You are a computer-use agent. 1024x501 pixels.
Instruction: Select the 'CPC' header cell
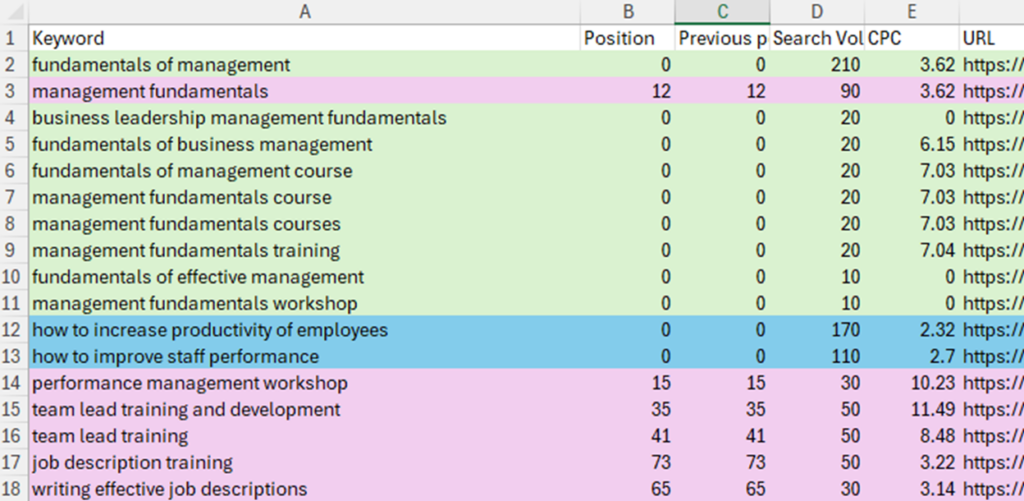[911, 38]
